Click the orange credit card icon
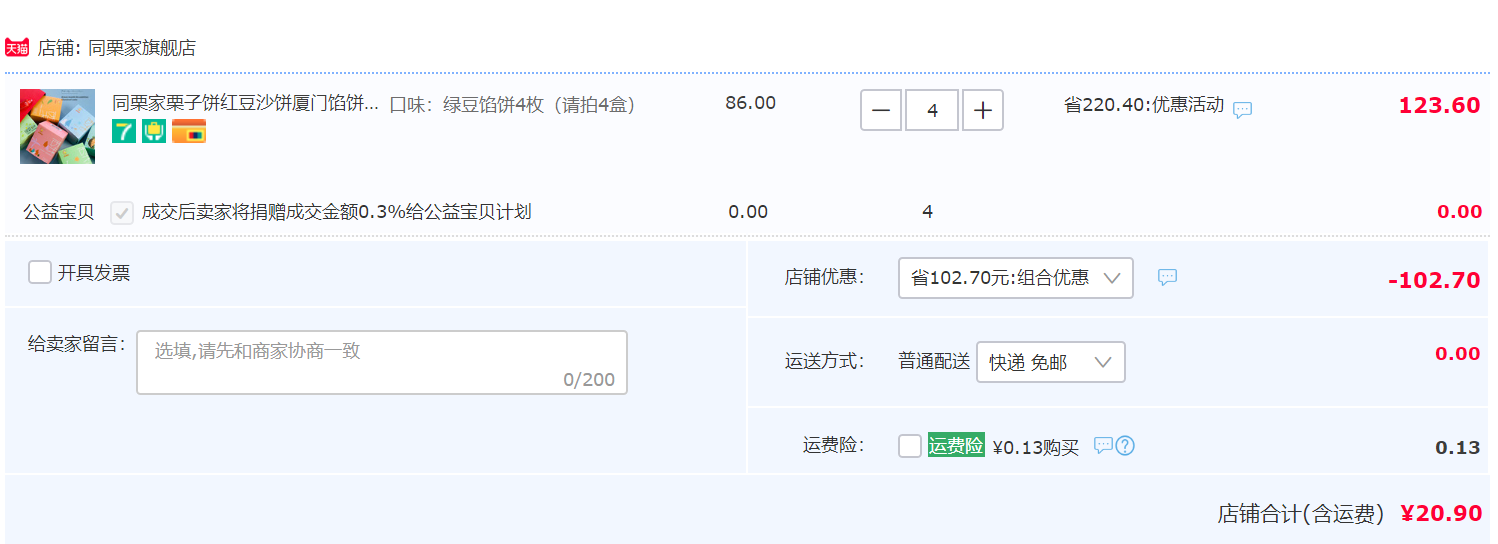This screenshot has width=1498, height=544. pos(189,131)
